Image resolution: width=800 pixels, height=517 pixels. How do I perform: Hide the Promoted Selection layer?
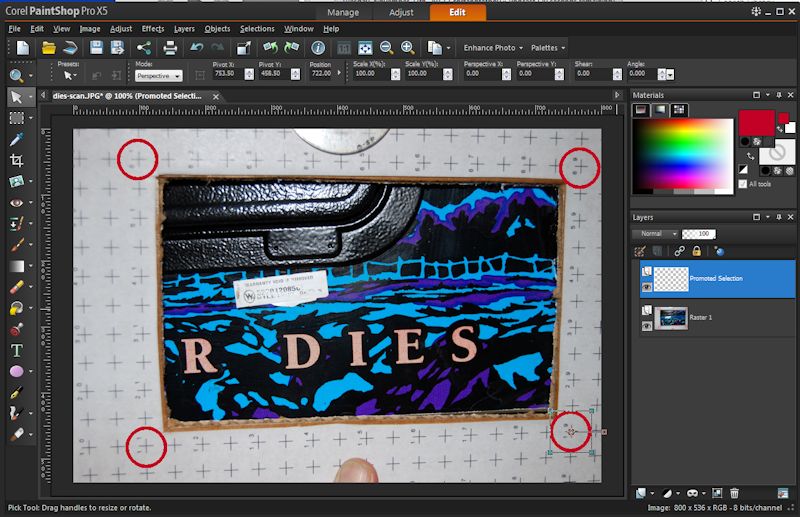point(646,287)
